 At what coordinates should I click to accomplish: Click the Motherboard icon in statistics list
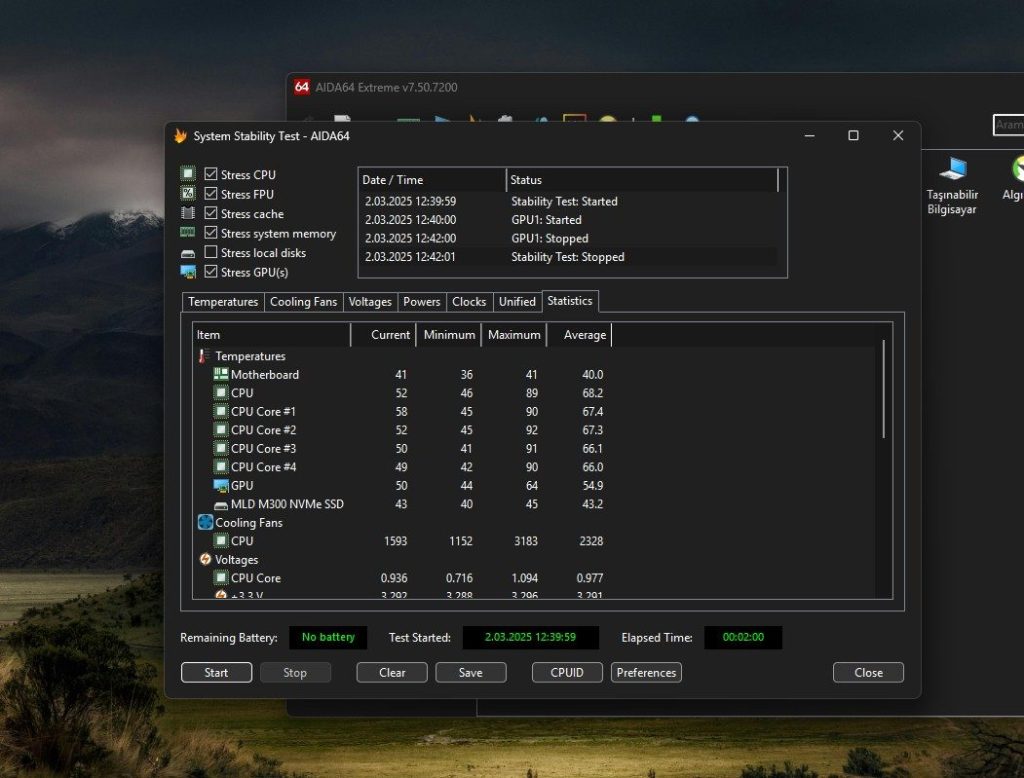point(221,374)
